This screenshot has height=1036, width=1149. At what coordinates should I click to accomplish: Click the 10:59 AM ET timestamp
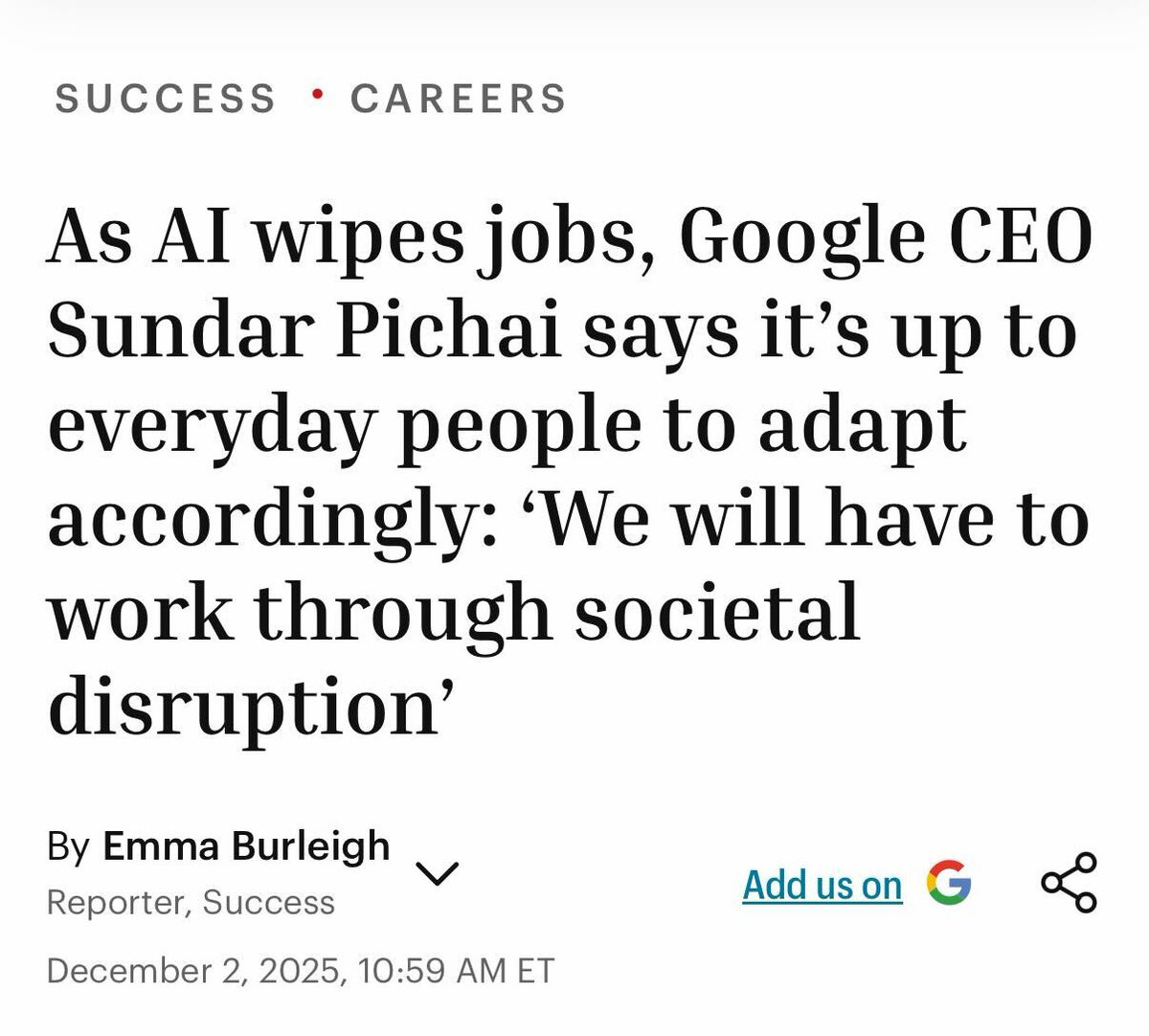[x=456, y=971]
